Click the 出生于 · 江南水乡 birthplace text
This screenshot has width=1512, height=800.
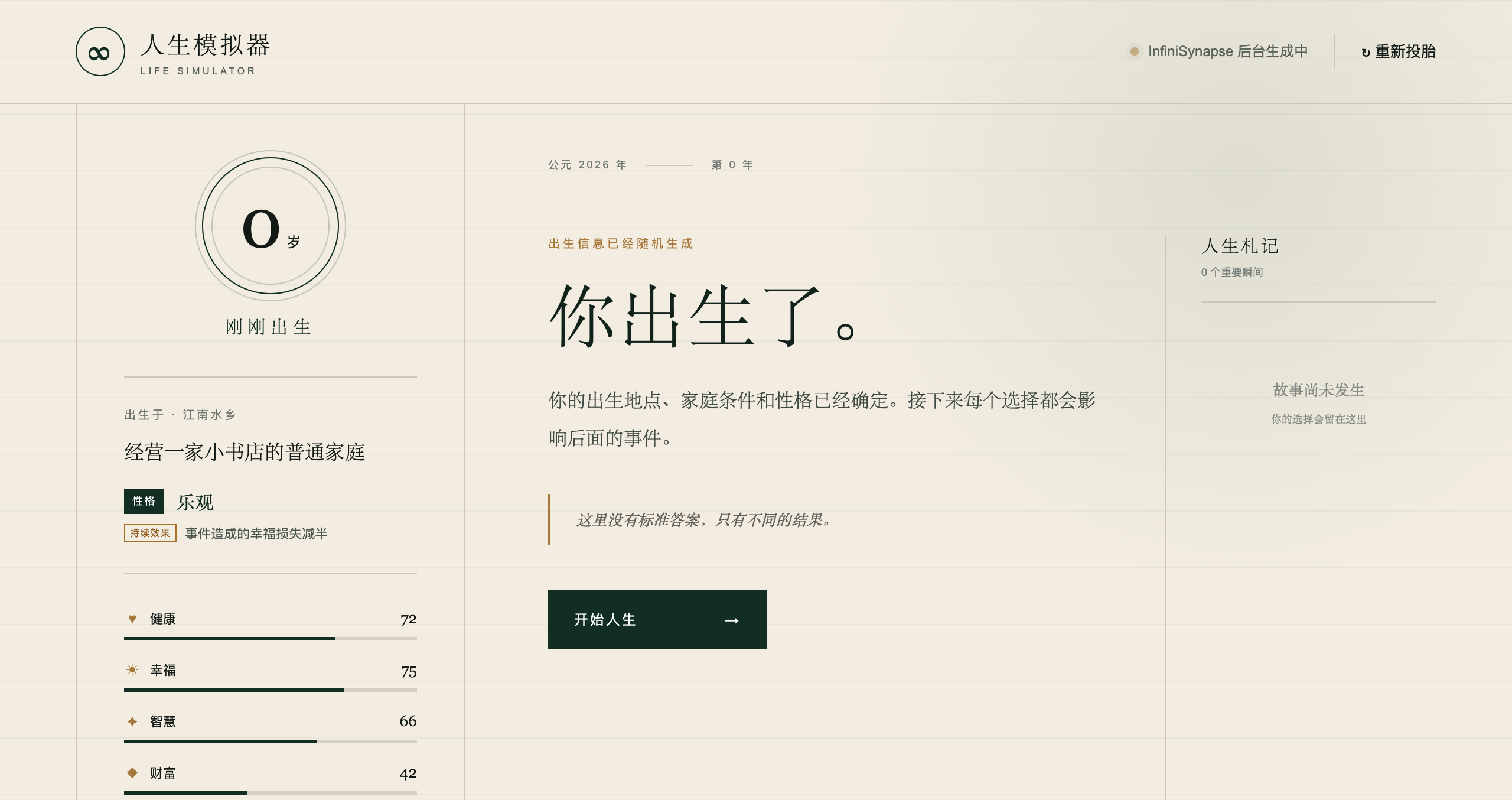(x=180, y=415)
